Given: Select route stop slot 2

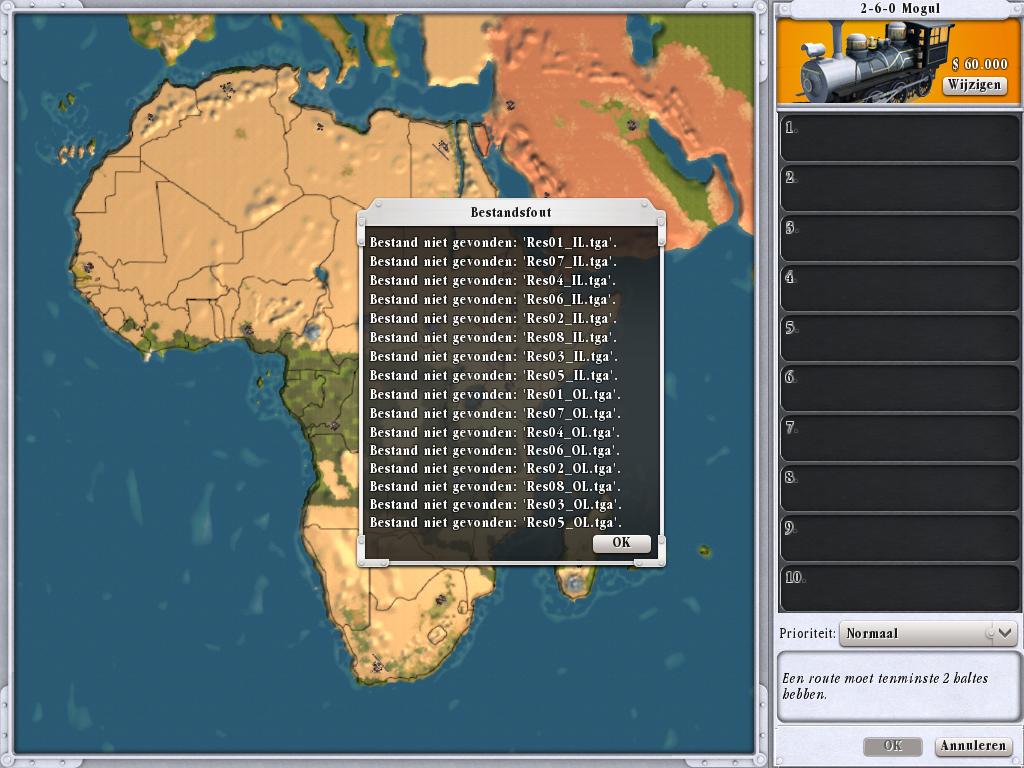Looking at the screenshot, I should [x=900, y=188].
